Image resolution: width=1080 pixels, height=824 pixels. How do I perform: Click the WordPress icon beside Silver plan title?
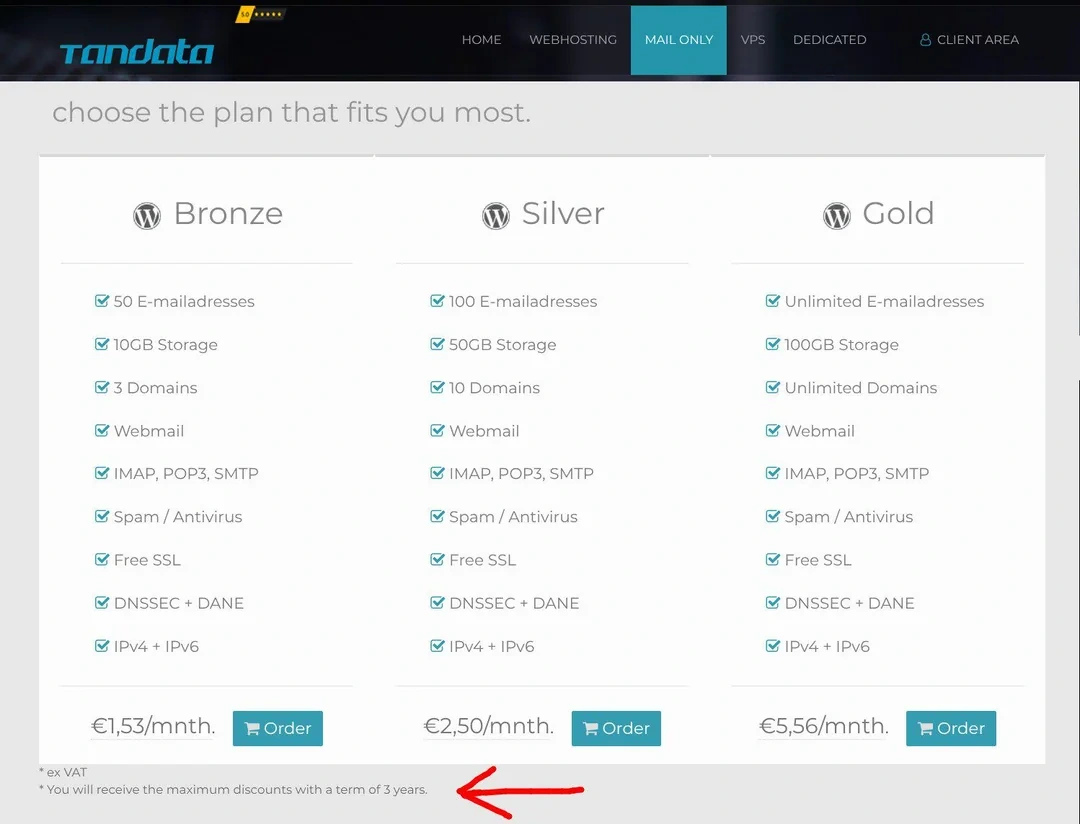click(x=495, y=214)
